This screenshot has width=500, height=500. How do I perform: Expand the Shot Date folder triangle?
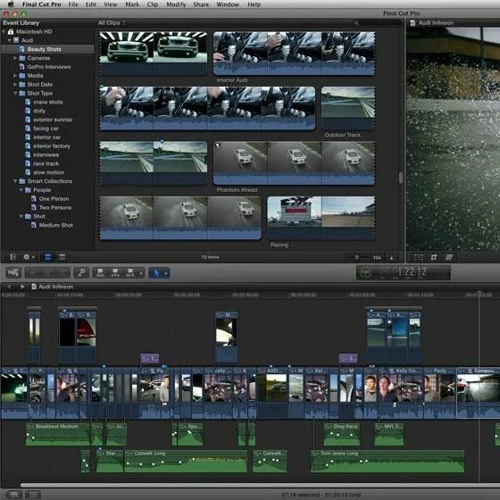click(x=15, y=84)
